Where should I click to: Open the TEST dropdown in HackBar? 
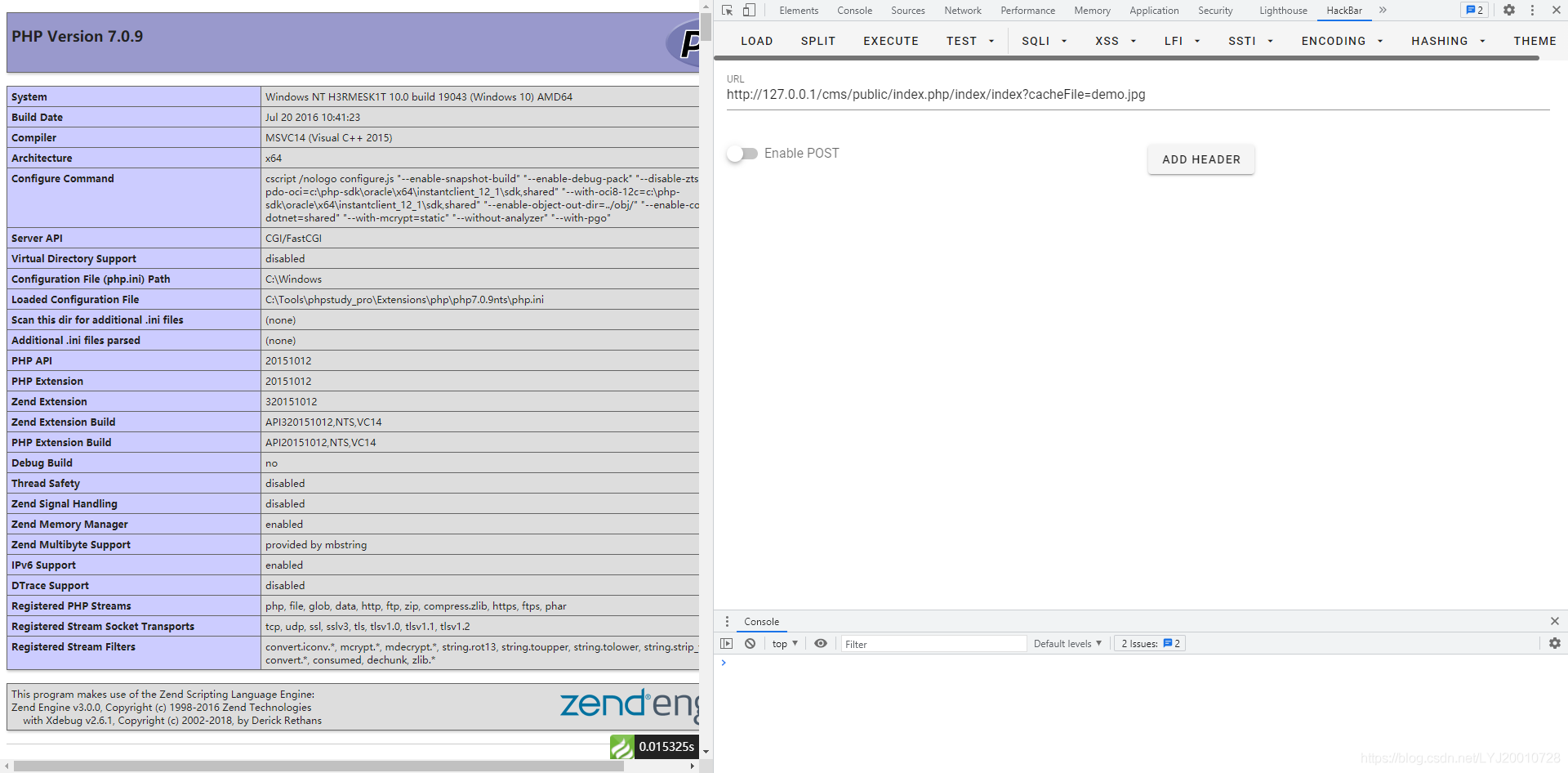970,41
